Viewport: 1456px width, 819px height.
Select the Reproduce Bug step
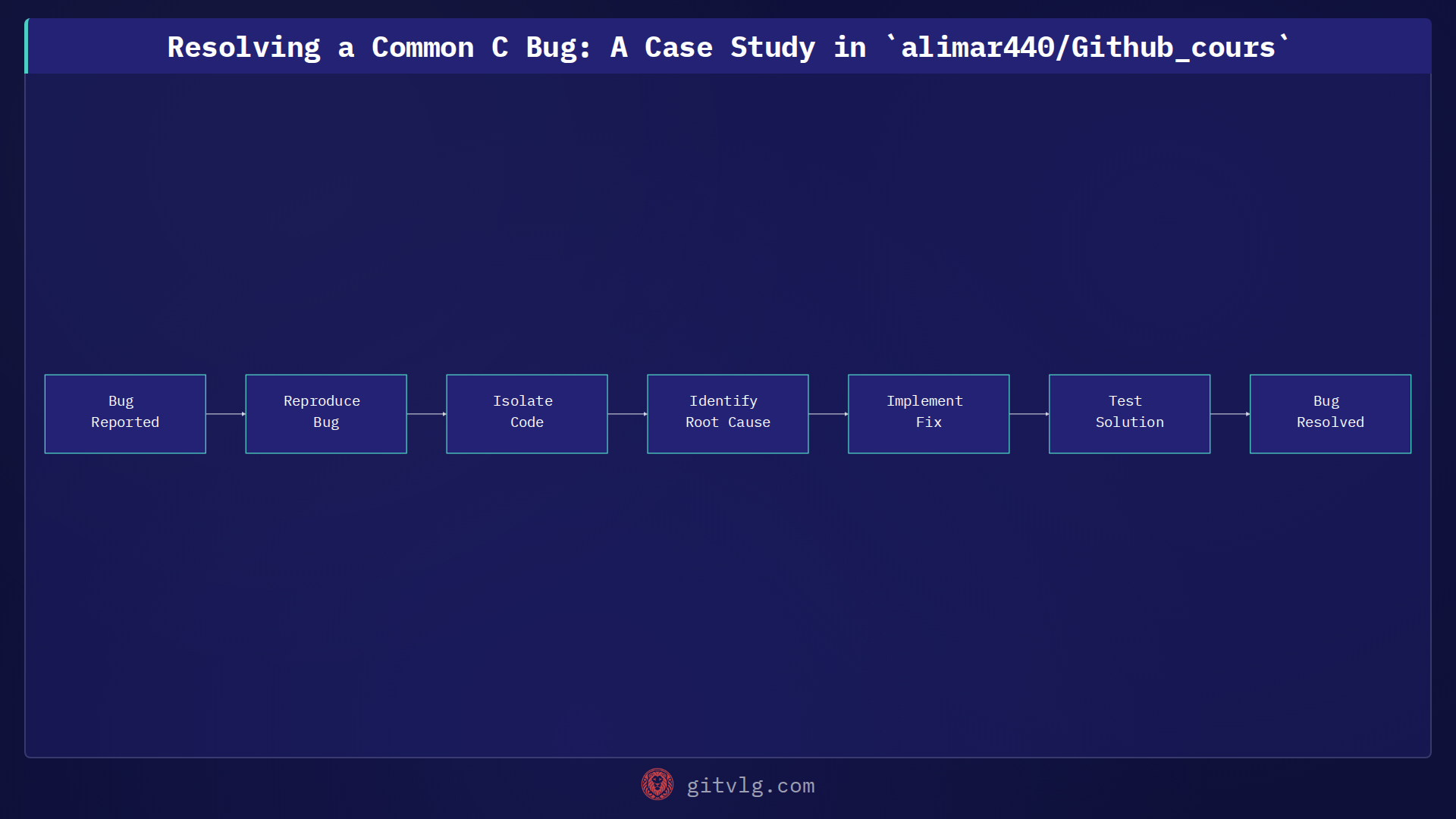(326, 414)
